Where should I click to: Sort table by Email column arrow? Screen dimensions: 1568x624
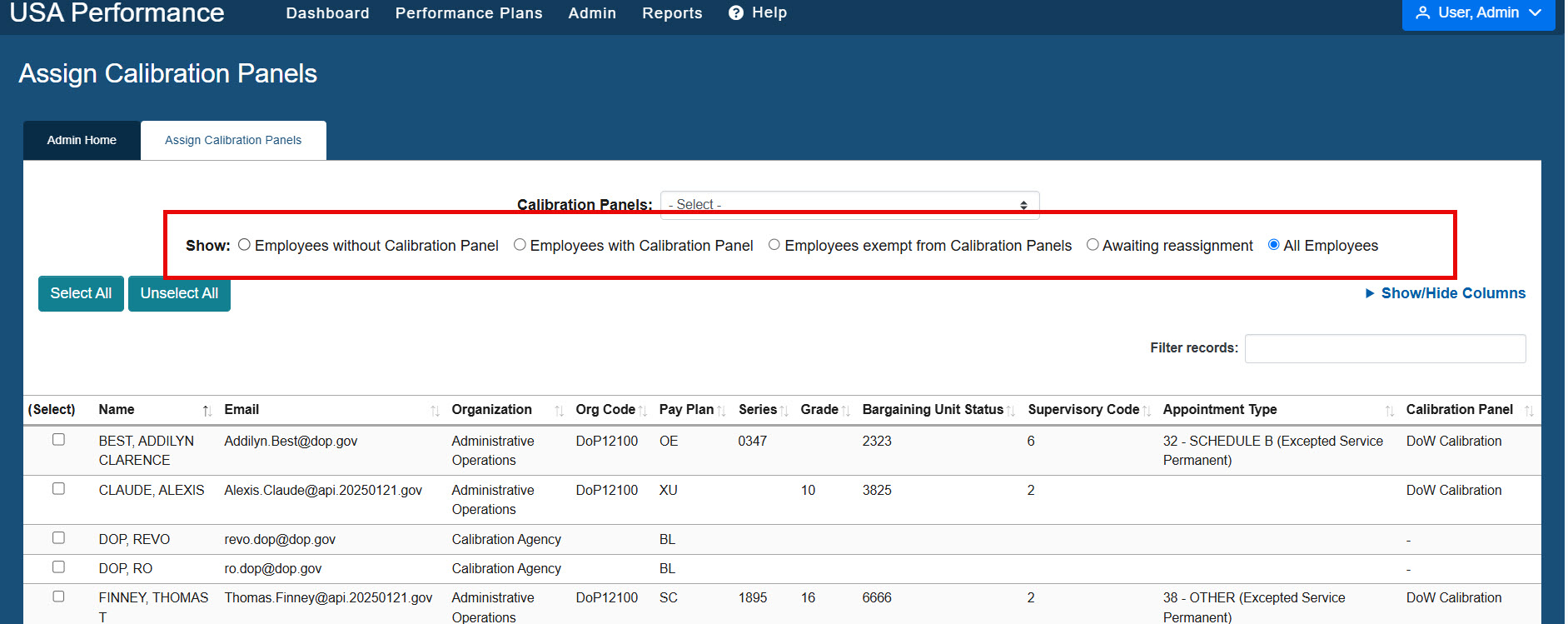(435, 411)
